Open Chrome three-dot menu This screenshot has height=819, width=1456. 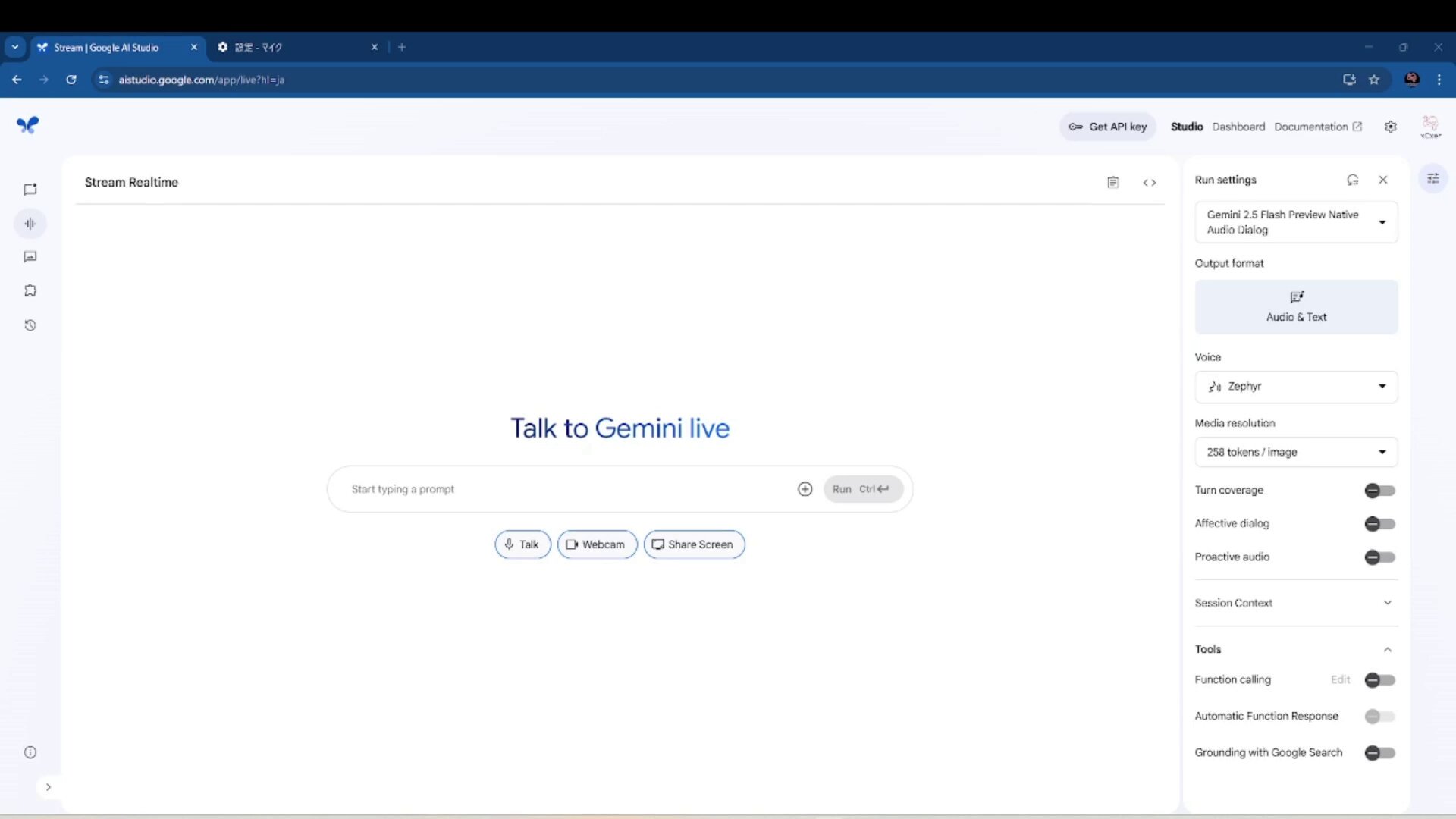pos(1439,80)
